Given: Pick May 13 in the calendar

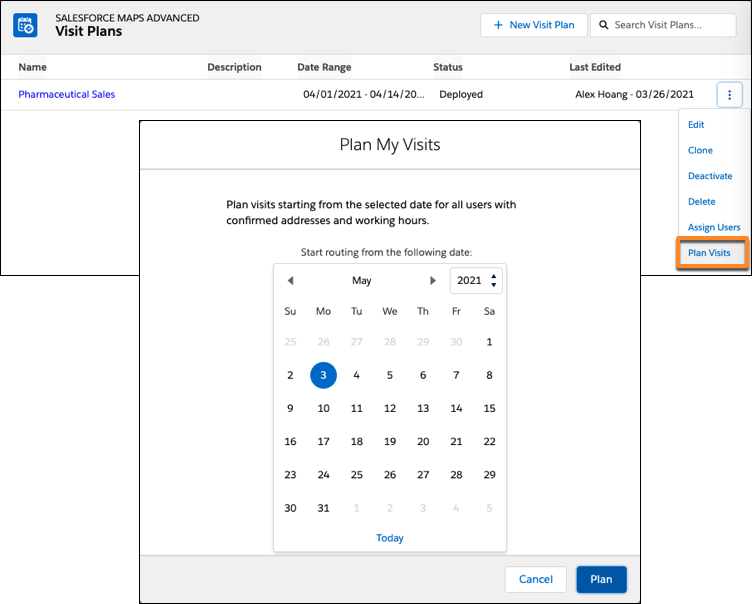Looking at the screenshot, I should click(423, 408).
